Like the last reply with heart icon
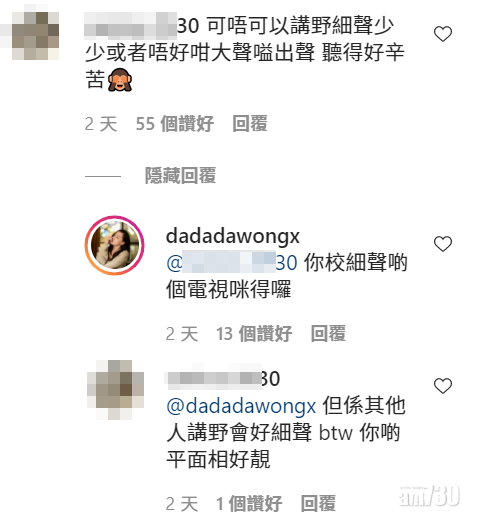Viewport: 480px width, 525px height. pos(443,386)
